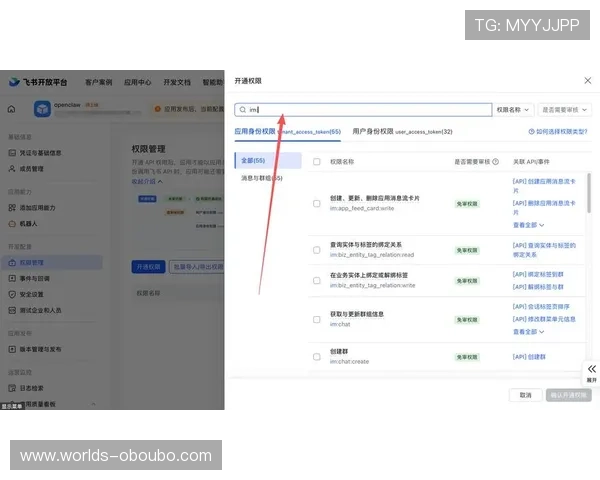Screen dimensions: 600x480
Task: Click the 权限管理 heading on the background page
Action: (148, 149)
